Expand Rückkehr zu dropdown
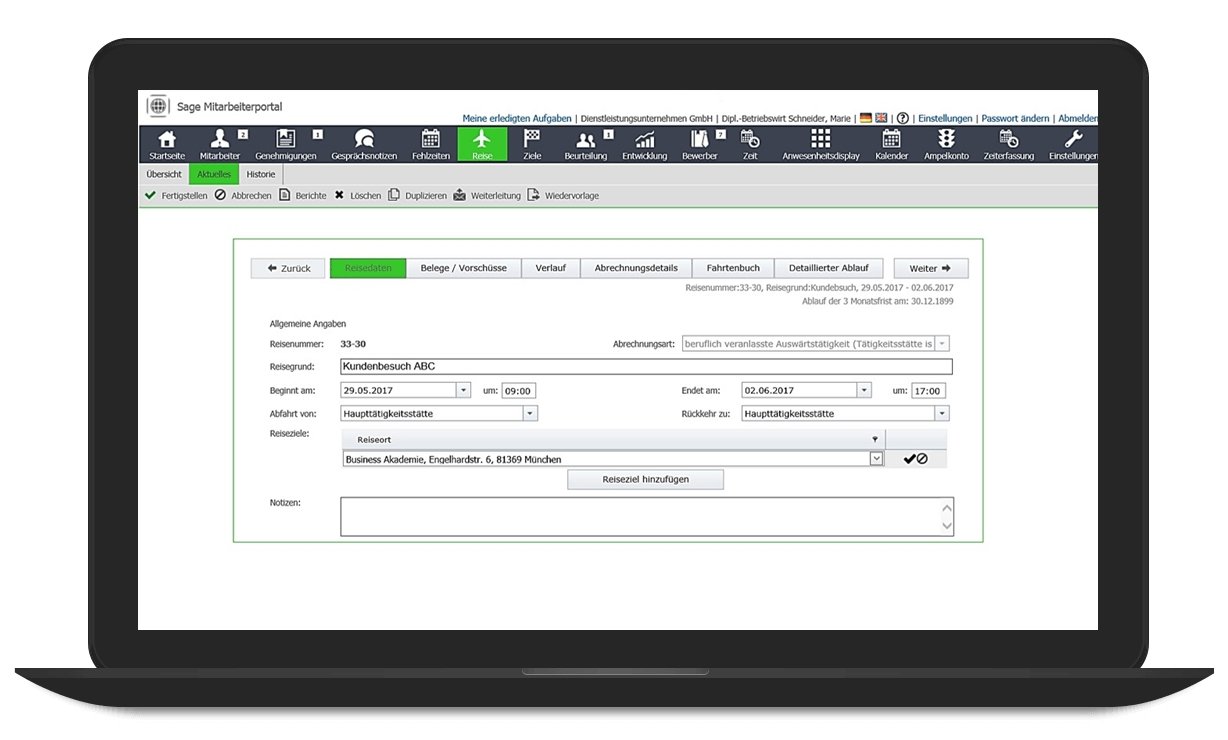The height and width of the screenshot is (740, 1228). pos(942,413)
